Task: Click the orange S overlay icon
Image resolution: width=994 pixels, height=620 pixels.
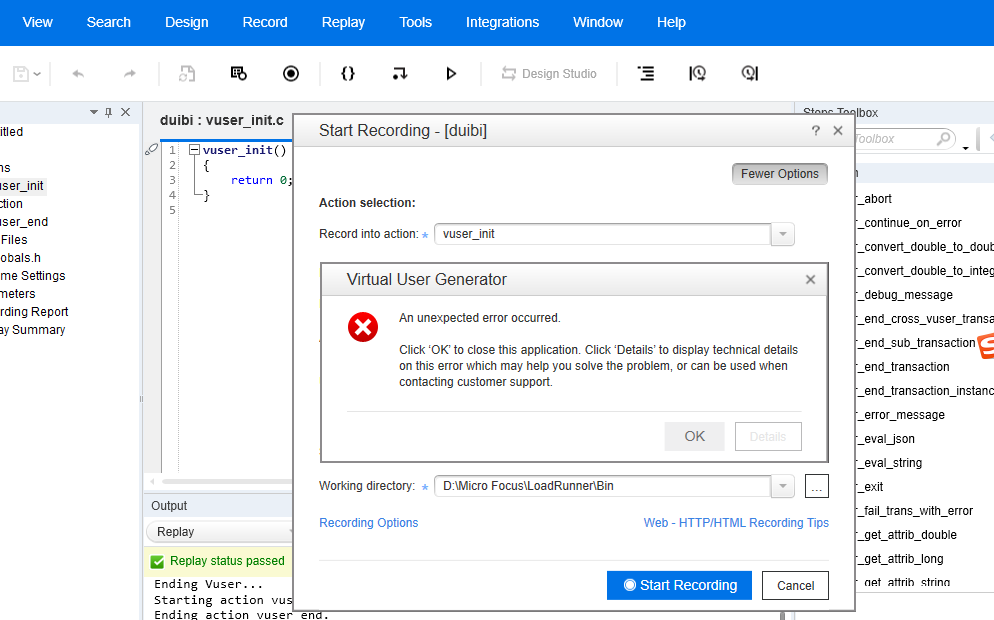Action: click(x=986, y=346)
